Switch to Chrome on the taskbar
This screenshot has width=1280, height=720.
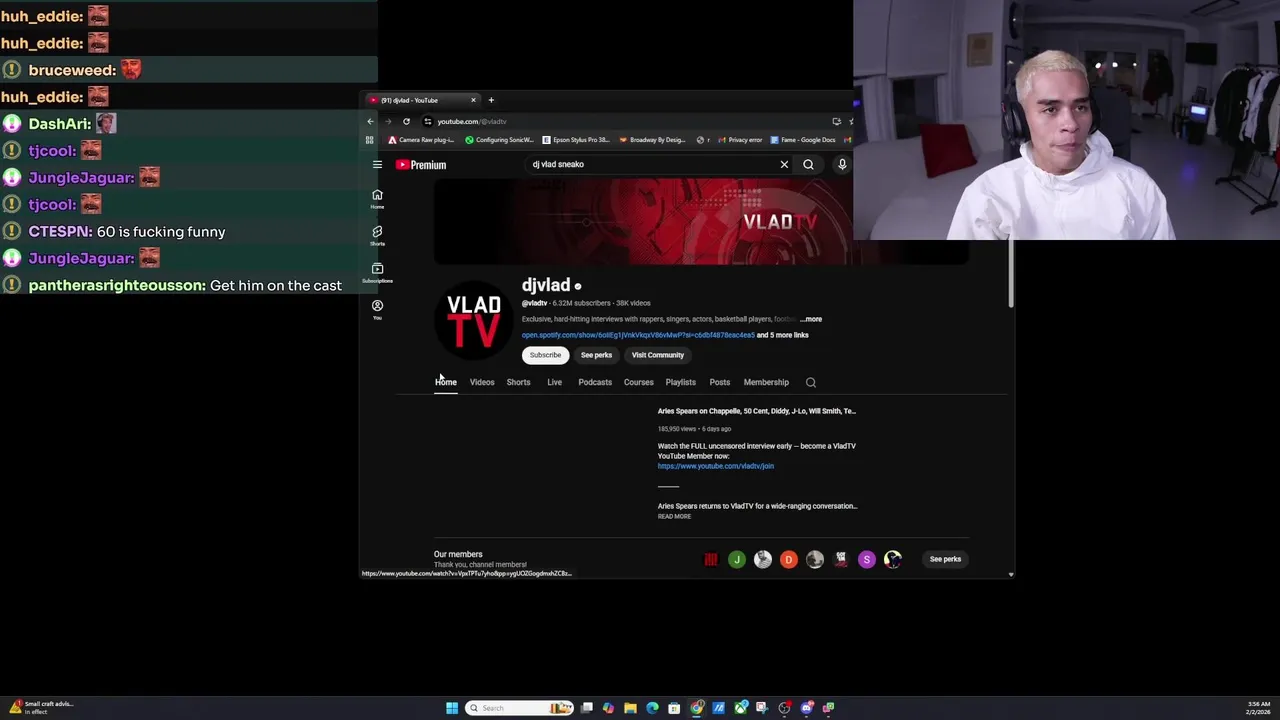pyautogui.click(x=697, y=708)
